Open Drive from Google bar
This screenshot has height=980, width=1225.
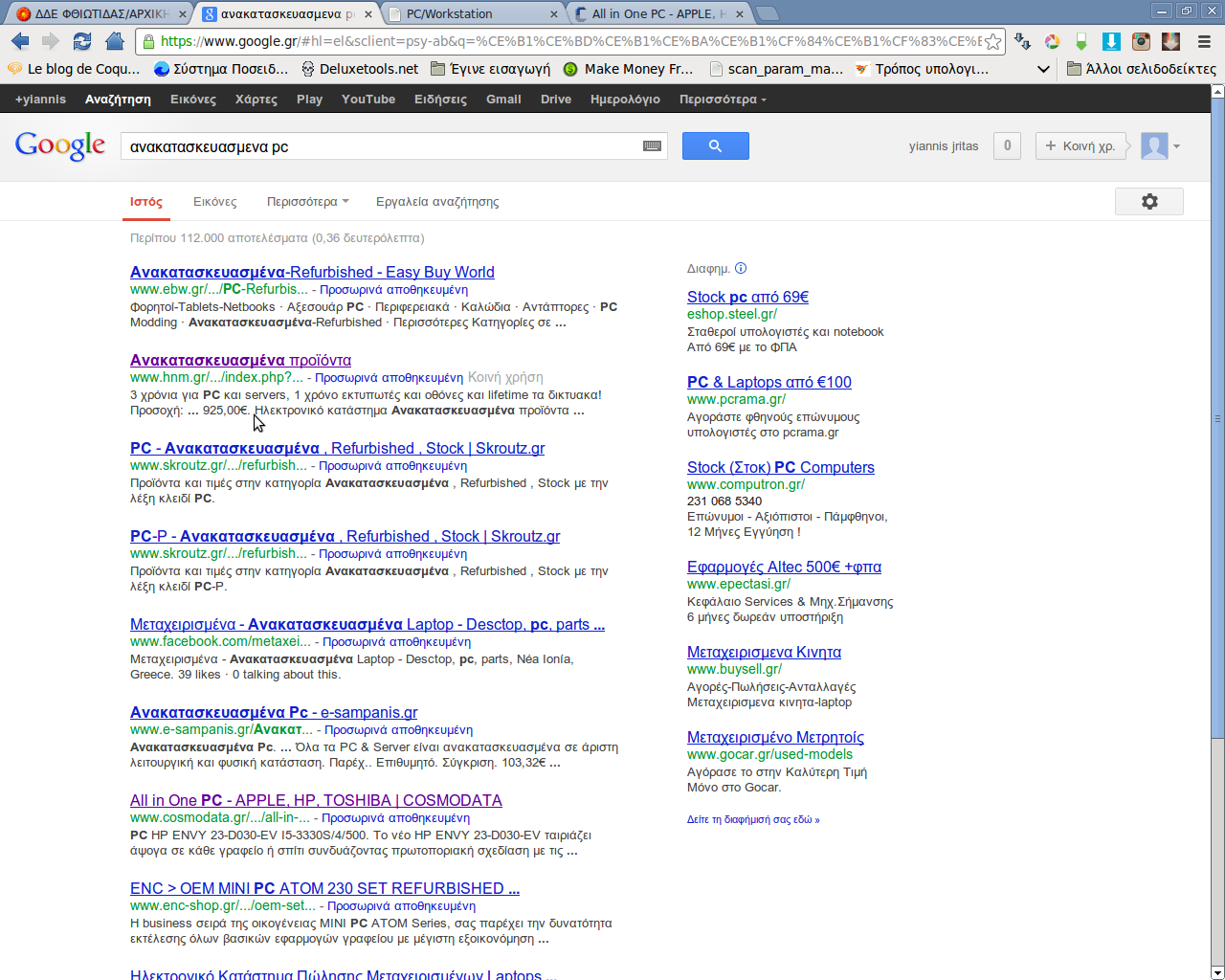[556, 100]
